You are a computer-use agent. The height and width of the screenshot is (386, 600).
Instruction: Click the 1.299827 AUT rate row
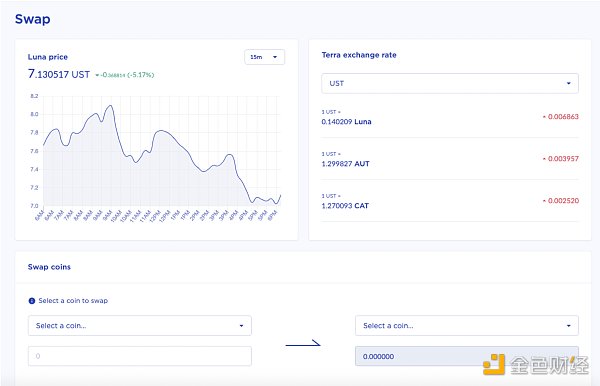click(x=450, y=159)
